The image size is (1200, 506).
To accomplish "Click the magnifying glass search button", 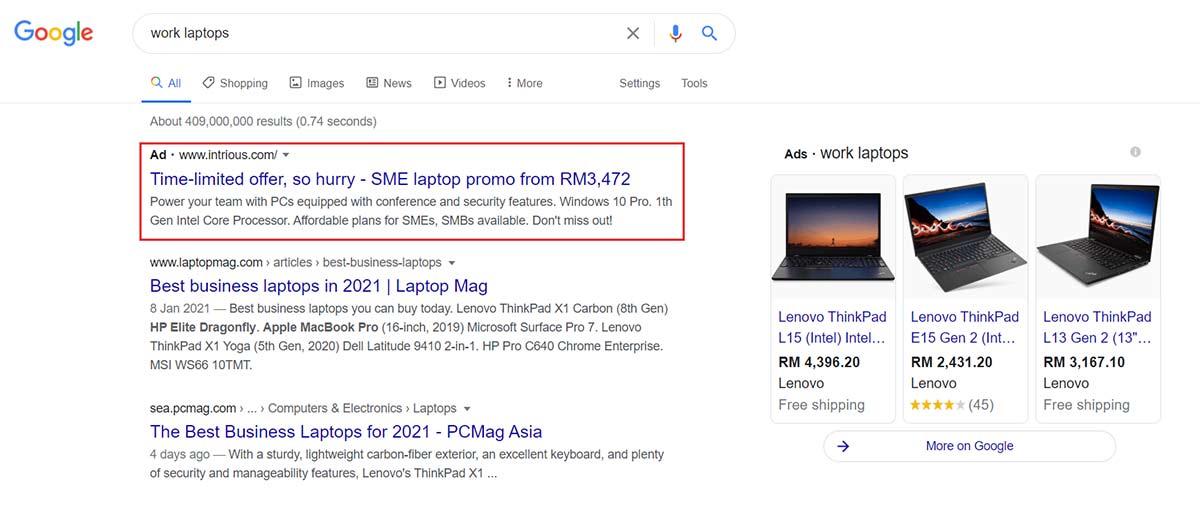I will 709,33.
